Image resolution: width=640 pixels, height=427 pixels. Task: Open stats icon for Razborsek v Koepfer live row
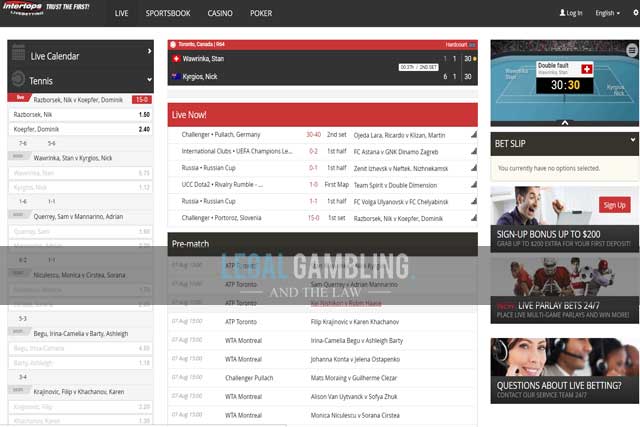(x=473, y=218)
